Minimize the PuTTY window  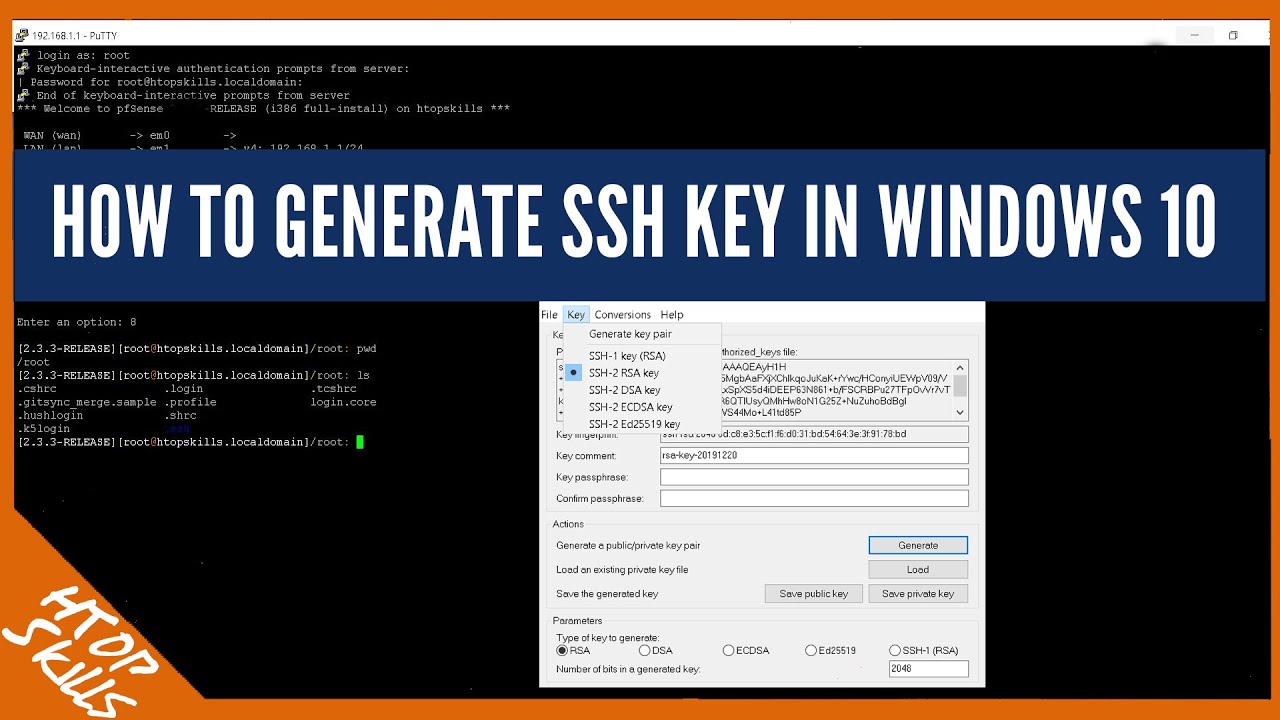point(1194,35)
